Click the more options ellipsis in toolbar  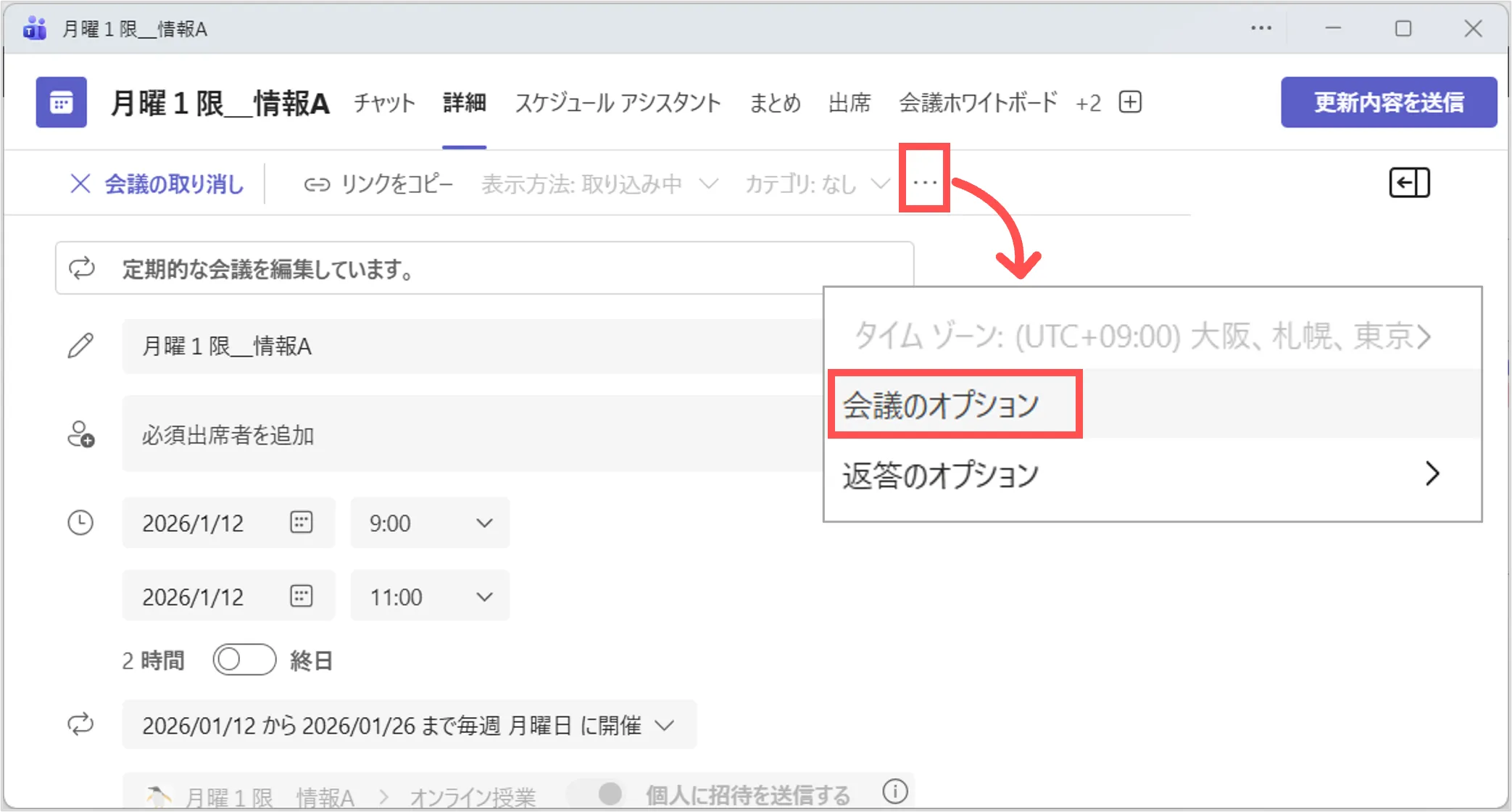924,183
